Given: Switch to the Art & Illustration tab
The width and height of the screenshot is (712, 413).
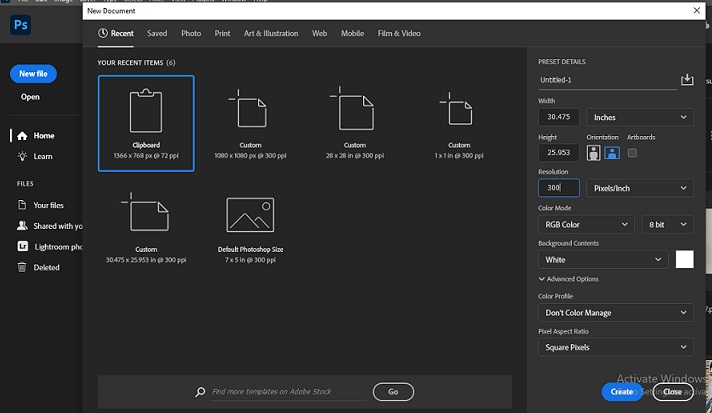Looking at the screenshot, I should [x=271, y=33].
